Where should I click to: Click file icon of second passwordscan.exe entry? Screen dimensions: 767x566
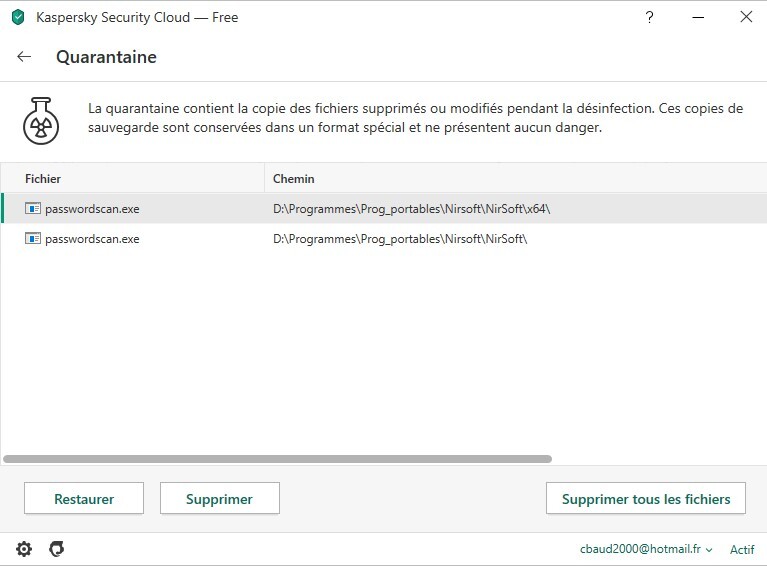[33, 239]
